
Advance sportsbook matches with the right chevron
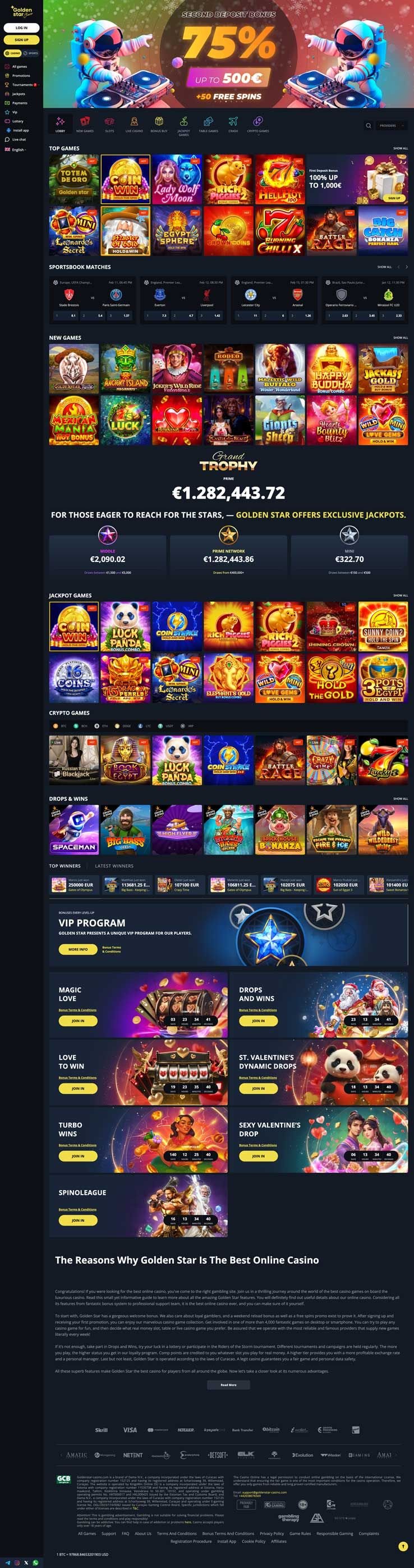click(x=407, y=267)
